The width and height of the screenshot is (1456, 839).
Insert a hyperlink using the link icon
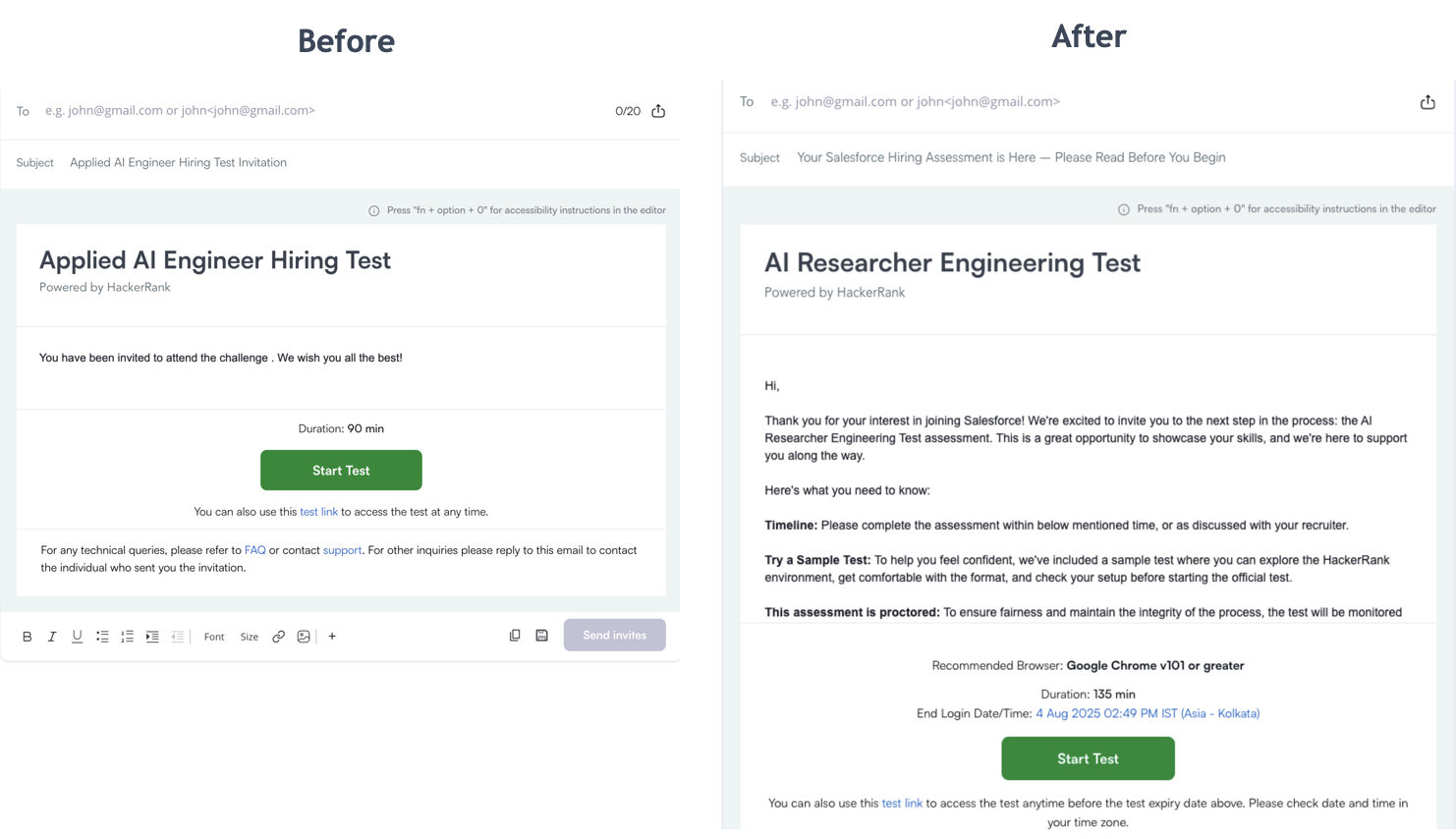pos(279,637)
